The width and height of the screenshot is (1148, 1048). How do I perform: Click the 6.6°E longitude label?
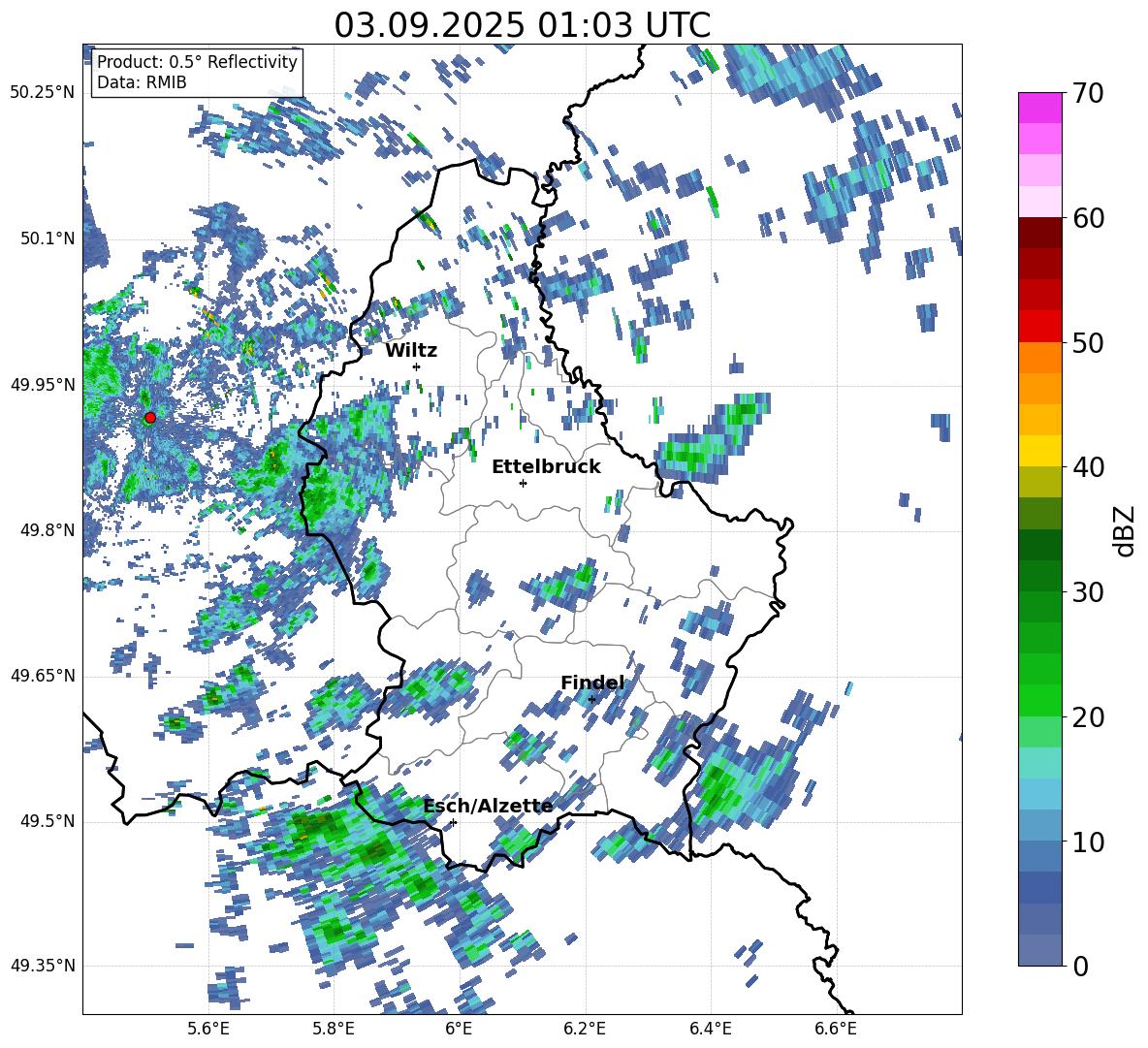(x=836, y=1029)
